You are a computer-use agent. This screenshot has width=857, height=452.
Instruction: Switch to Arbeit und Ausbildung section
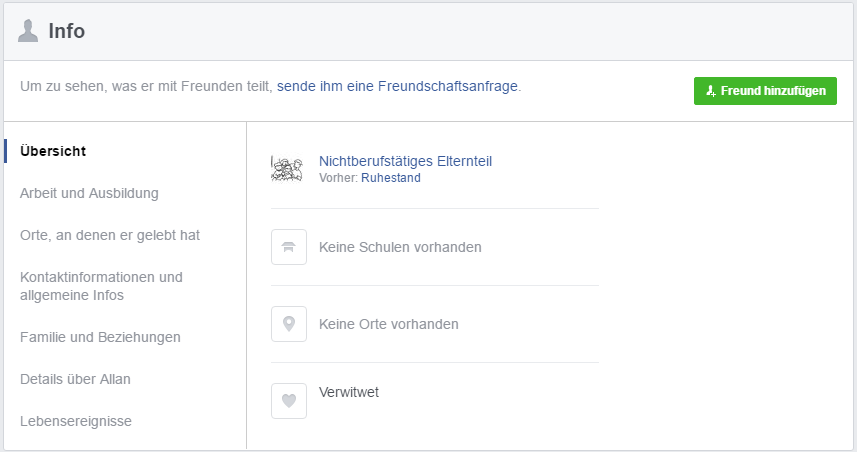[x=89, y=193]
